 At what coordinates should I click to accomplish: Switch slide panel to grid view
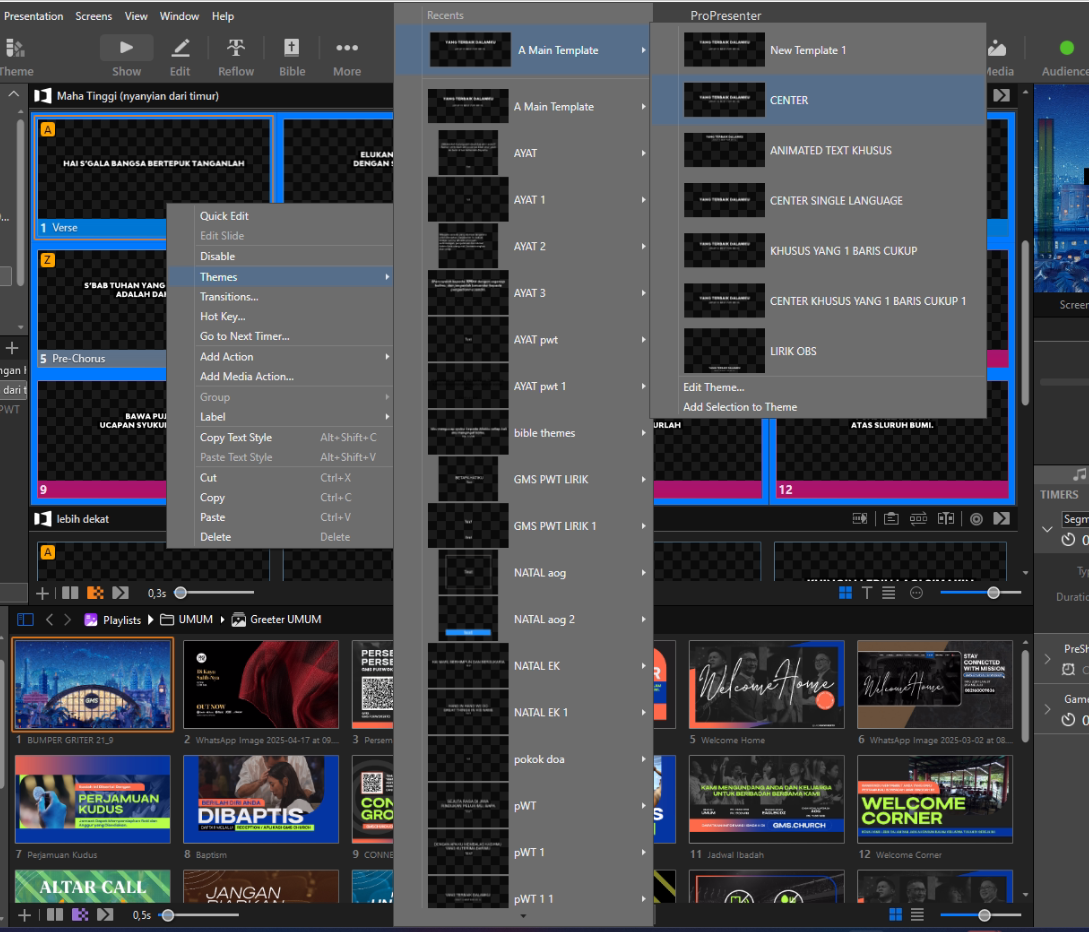(x=845, y=593)
